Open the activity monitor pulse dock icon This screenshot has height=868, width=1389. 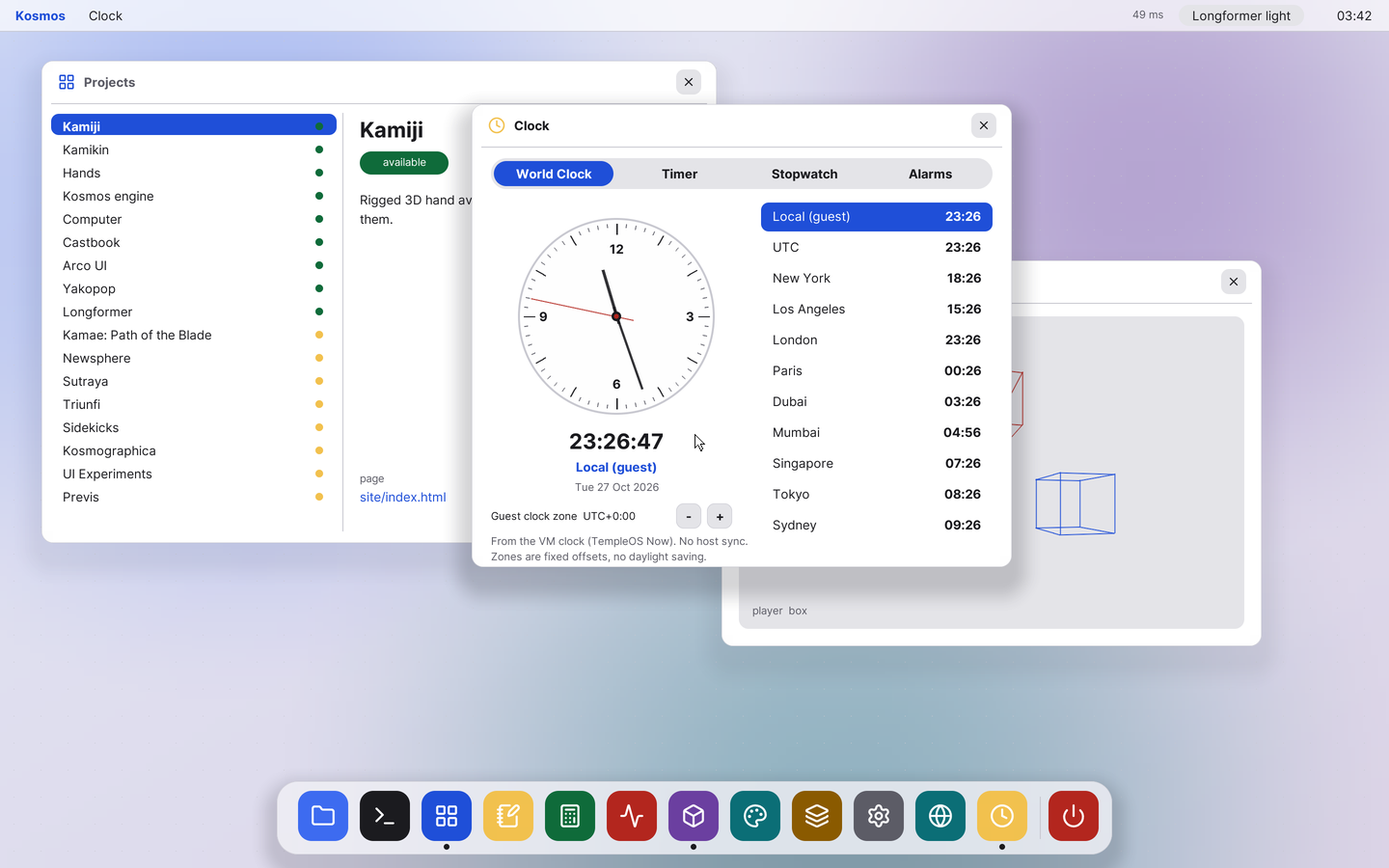[x=632, y=816]
